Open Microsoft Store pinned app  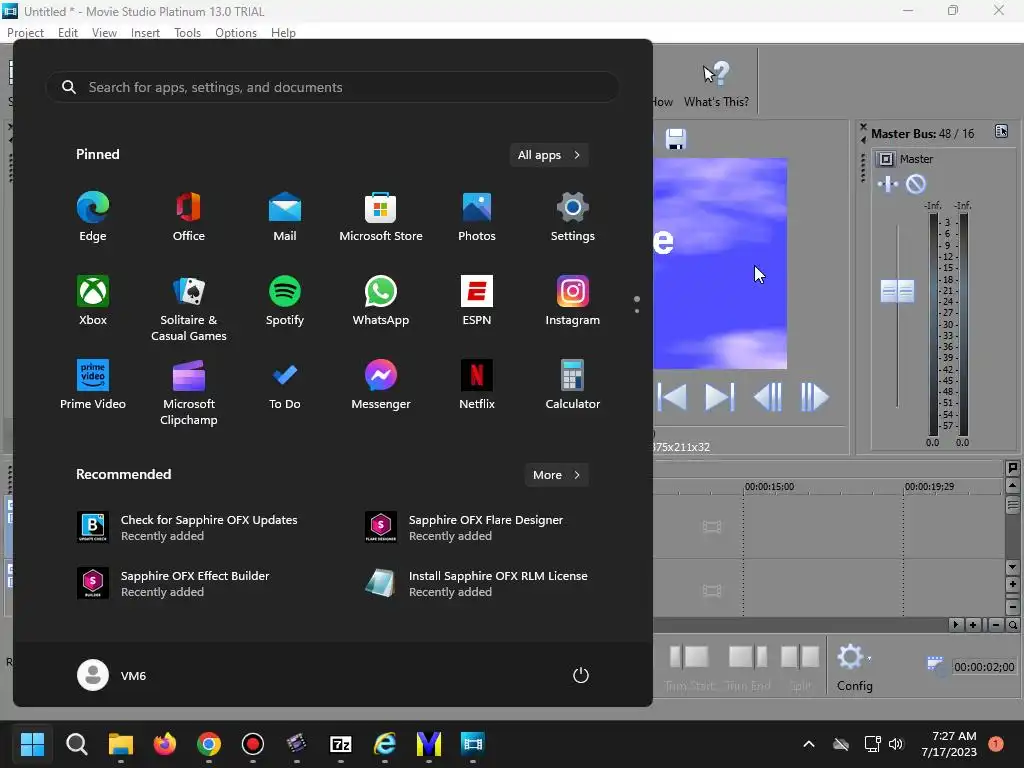point(381,217)
